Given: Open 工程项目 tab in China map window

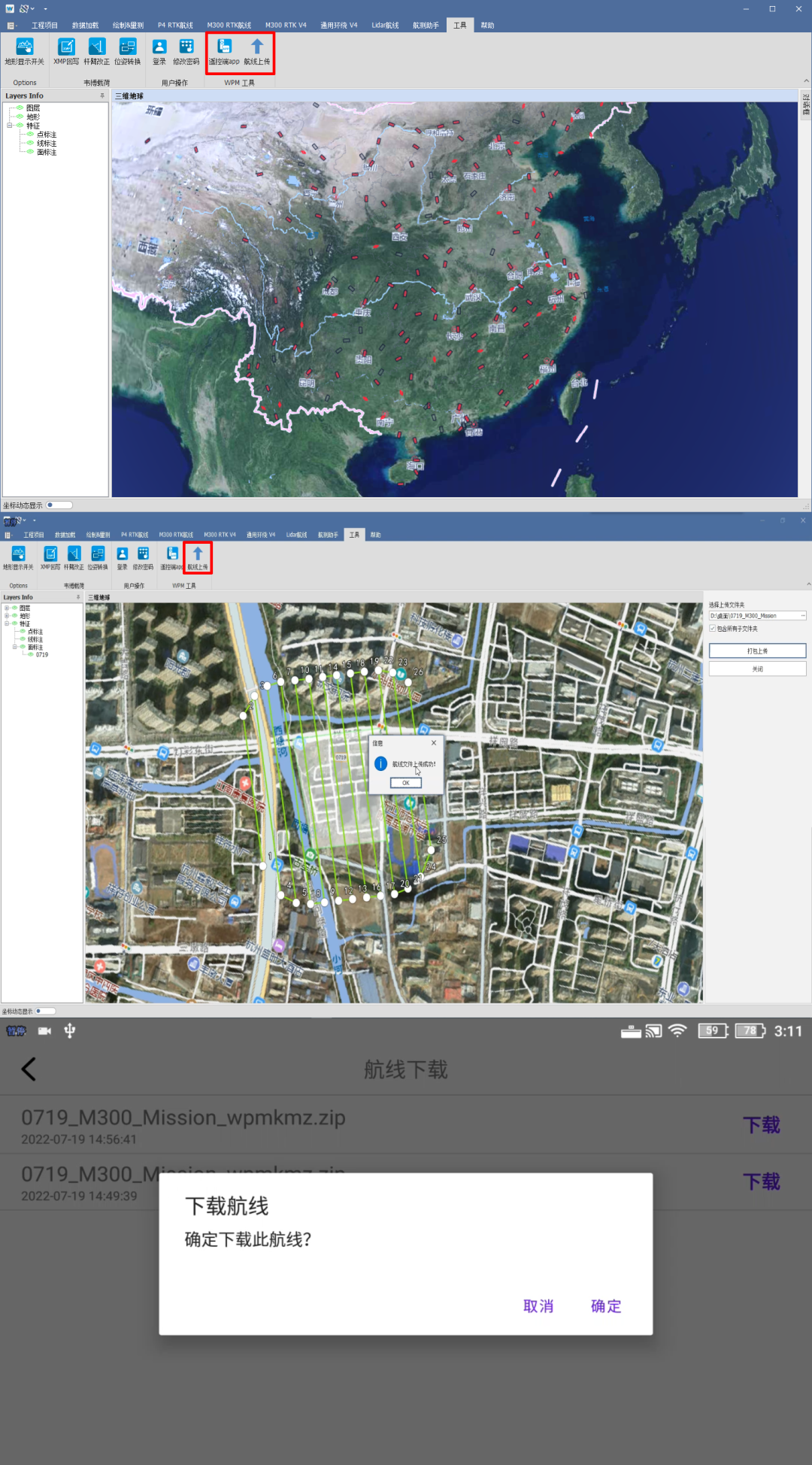Looking at the screenshot, I should point(44,26).
